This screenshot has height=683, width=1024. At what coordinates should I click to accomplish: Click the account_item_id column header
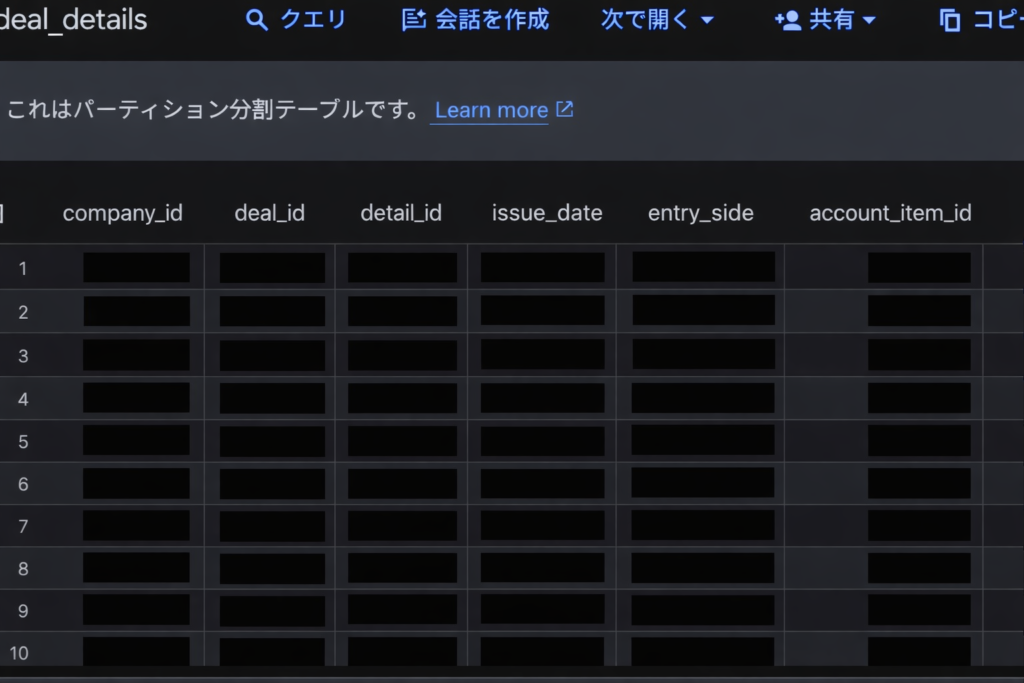tap(890, 213)
